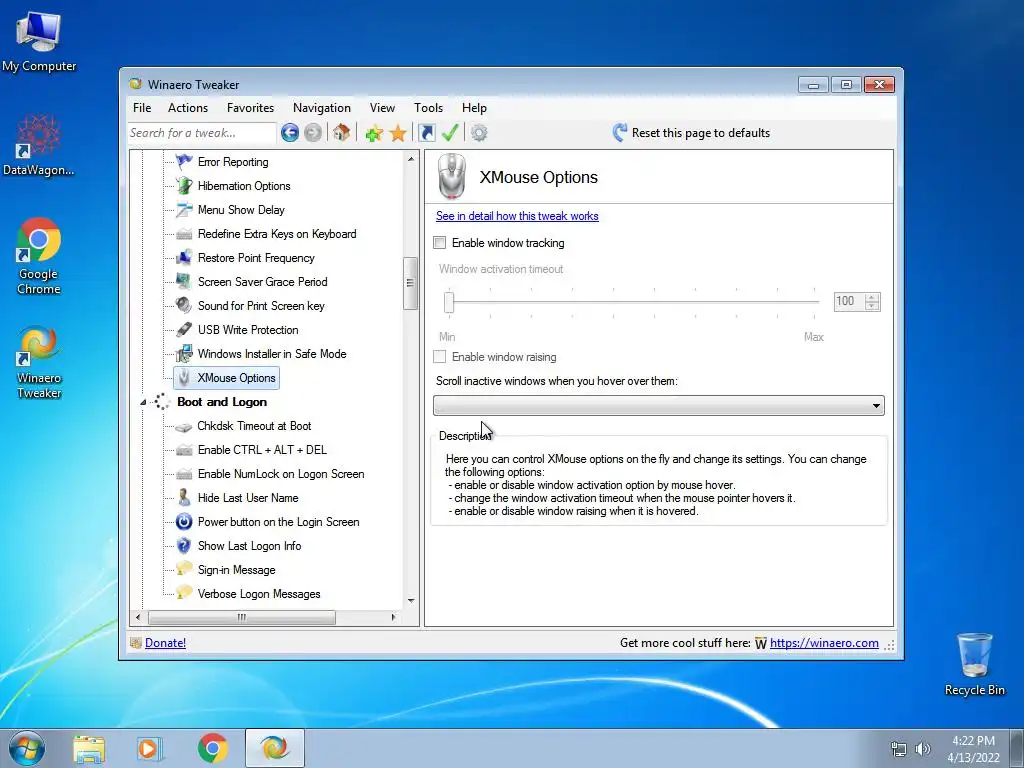1024x768 pixels.
Task: Select Verbose Logon Messages tree item
Action: pyautogui.click(x=259, y=594)
